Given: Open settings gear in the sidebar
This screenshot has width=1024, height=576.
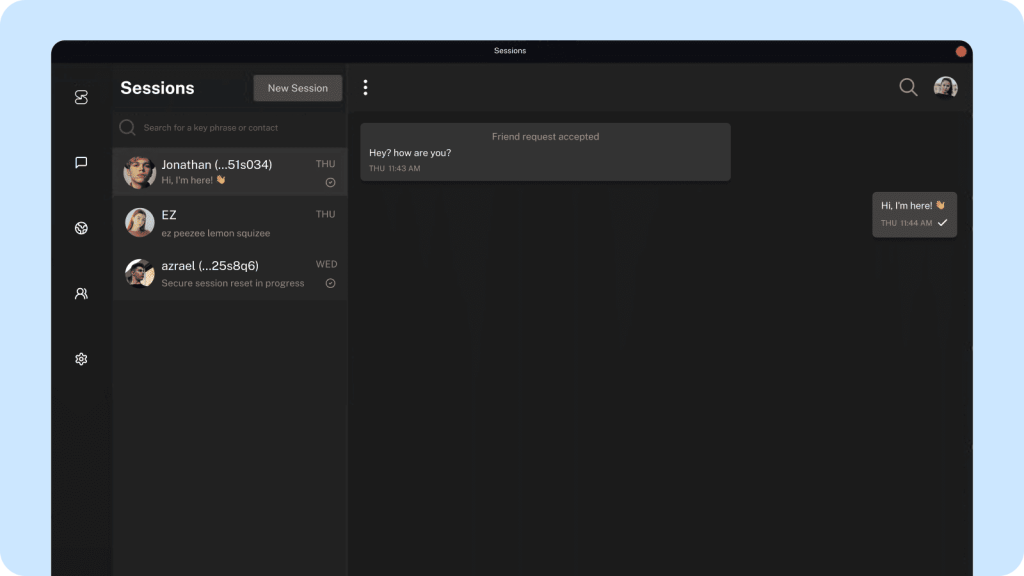Looking at the screenshot, I should point(81,359).
